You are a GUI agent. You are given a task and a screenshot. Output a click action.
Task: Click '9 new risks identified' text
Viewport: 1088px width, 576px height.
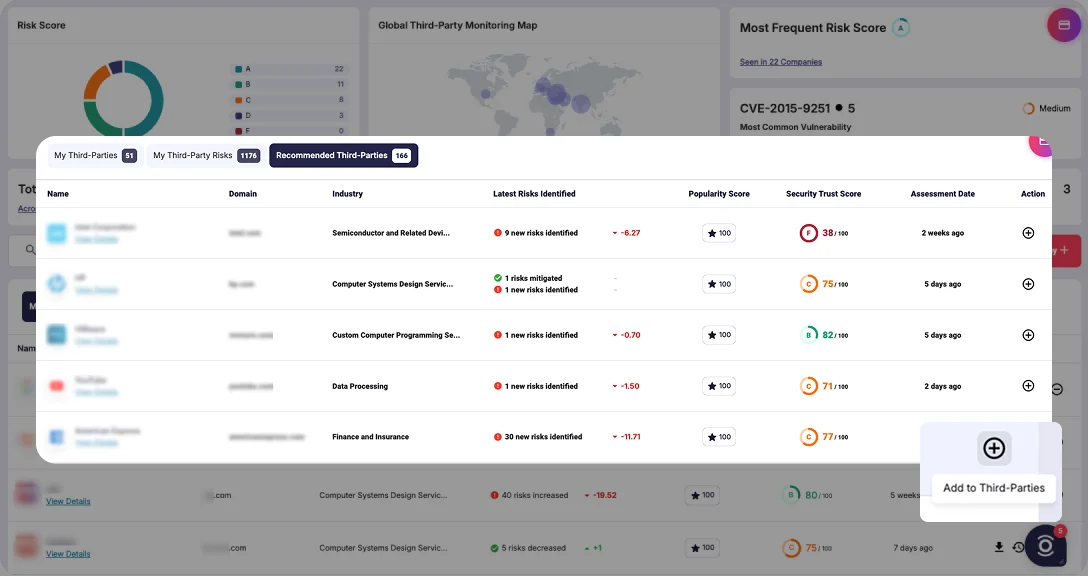click(541, 233)
